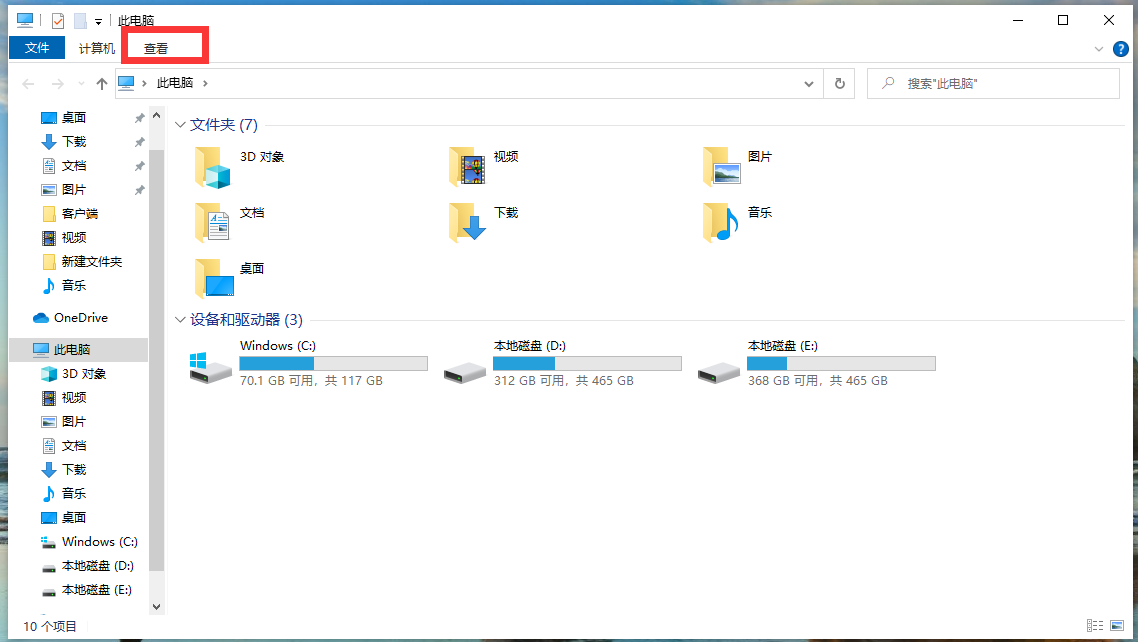Select the Windows (C:) drive icon

(210, 367)
